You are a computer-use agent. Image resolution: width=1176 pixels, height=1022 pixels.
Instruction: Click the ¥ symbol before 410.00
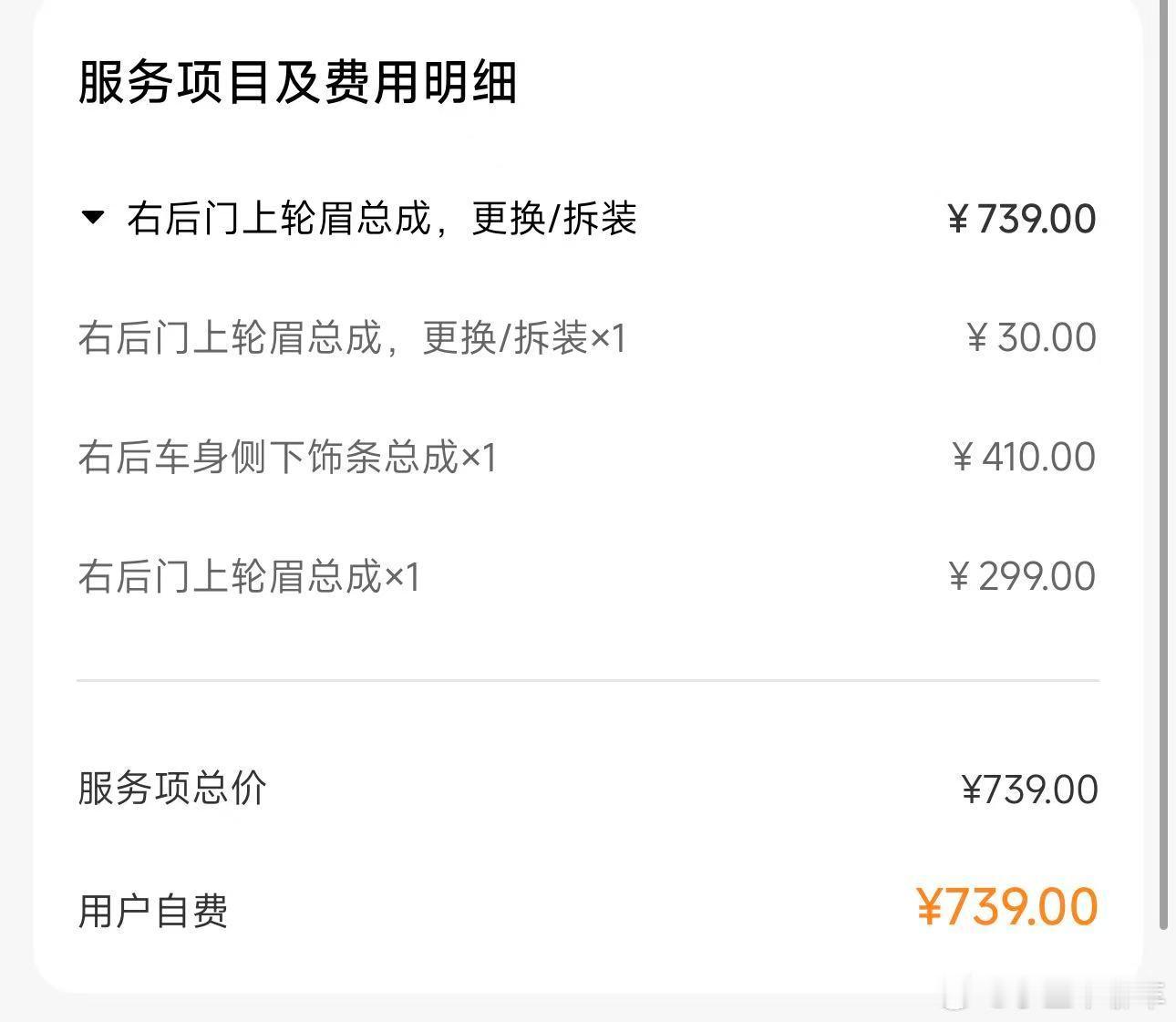pyautogui.click(x=963, y=458)
